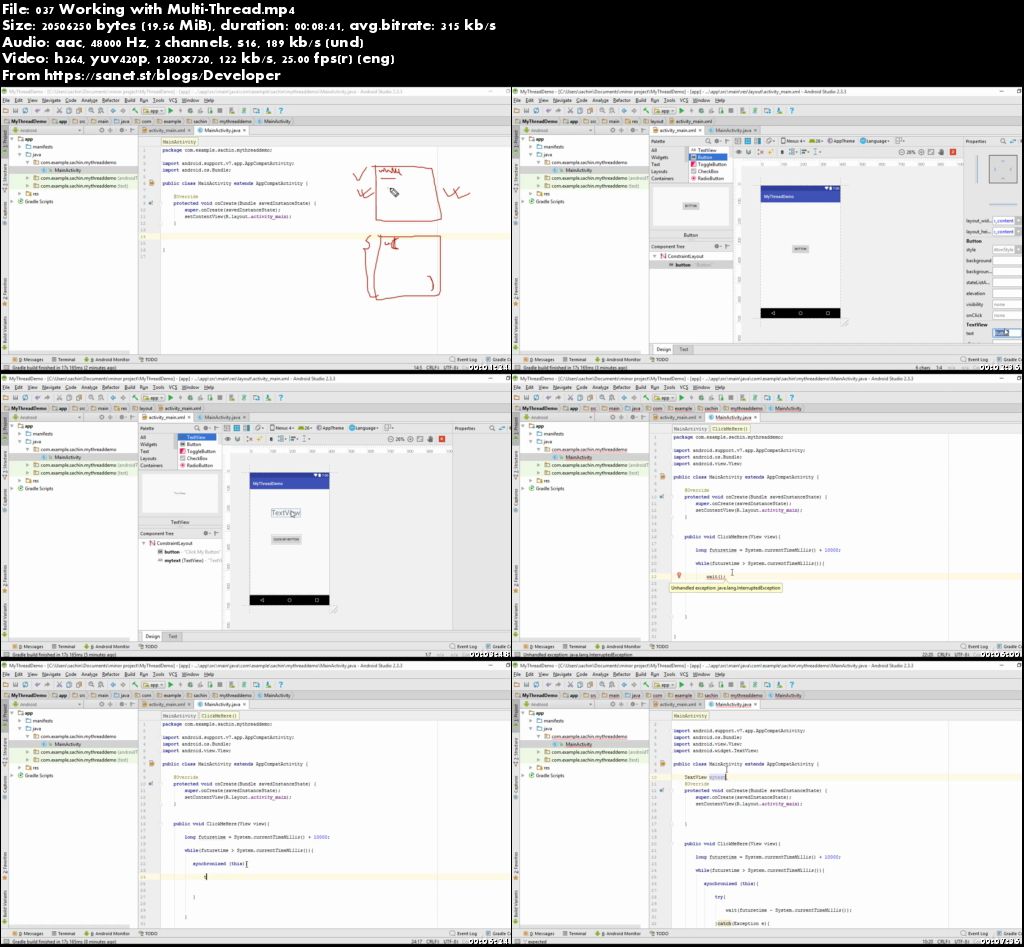Click Find magnifier toolbar icon in try/catch frame
Screen dimensions: 1024x947
(602, 684)
